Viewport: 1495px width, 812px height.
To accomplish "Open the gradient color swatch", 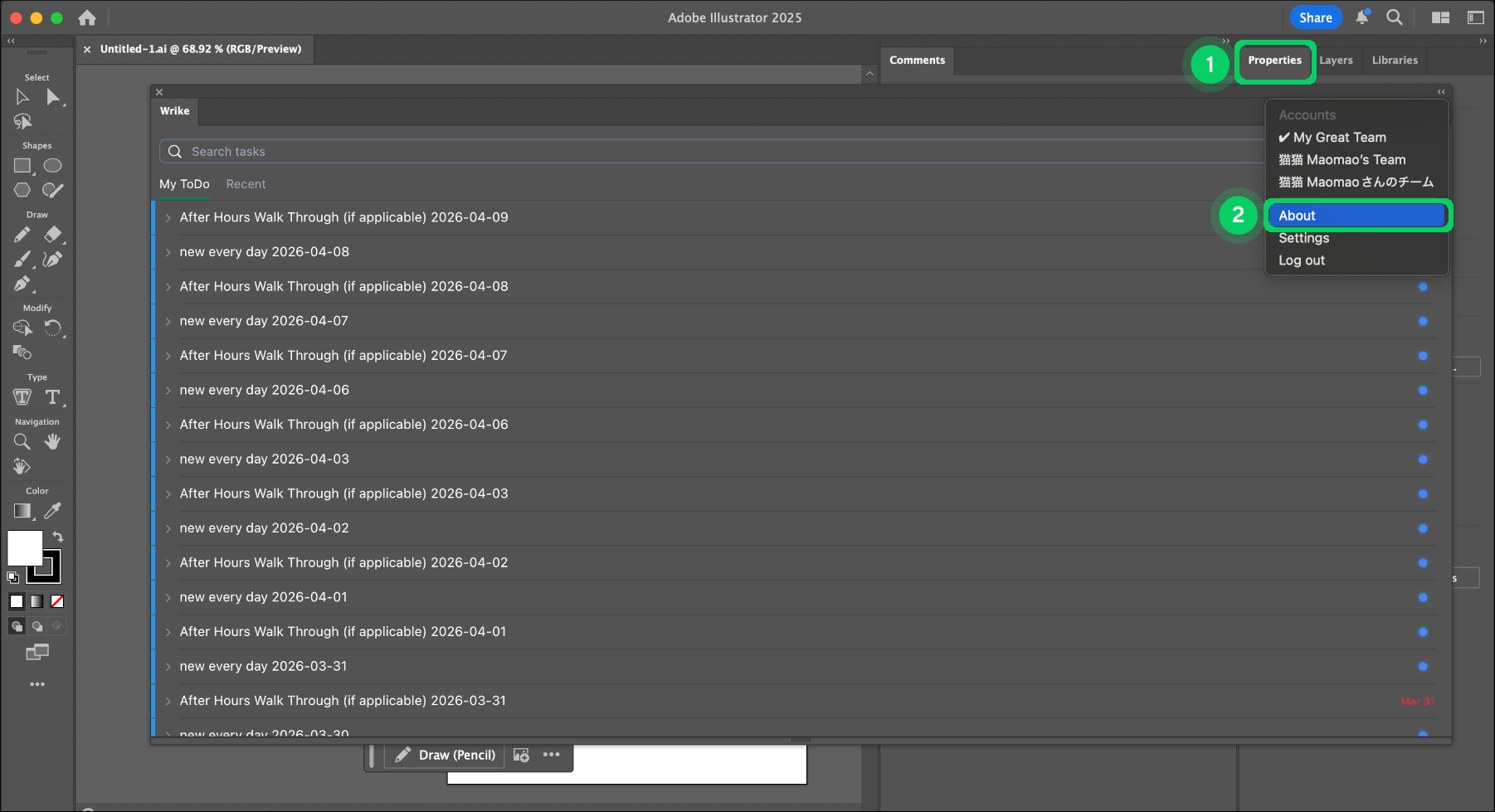I will [37, 601].
